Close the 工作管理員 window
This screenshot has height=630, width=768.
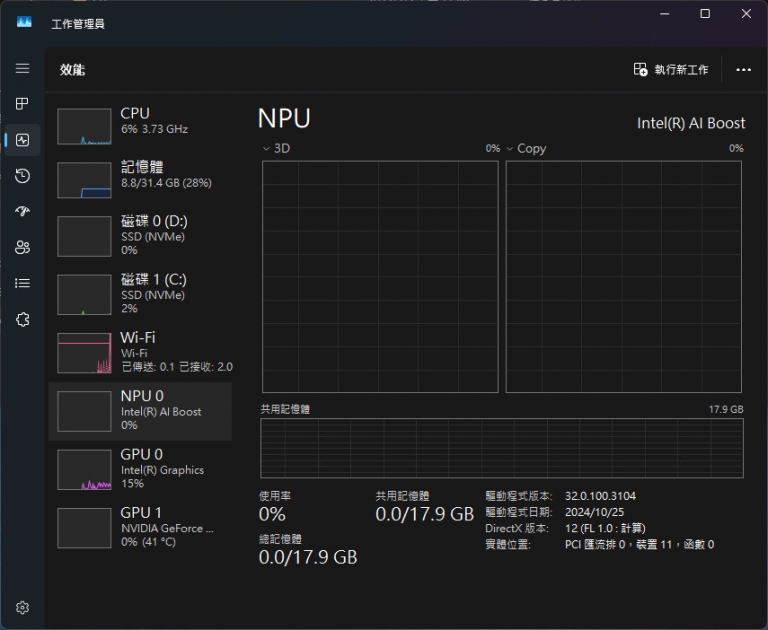coord(746,14)
